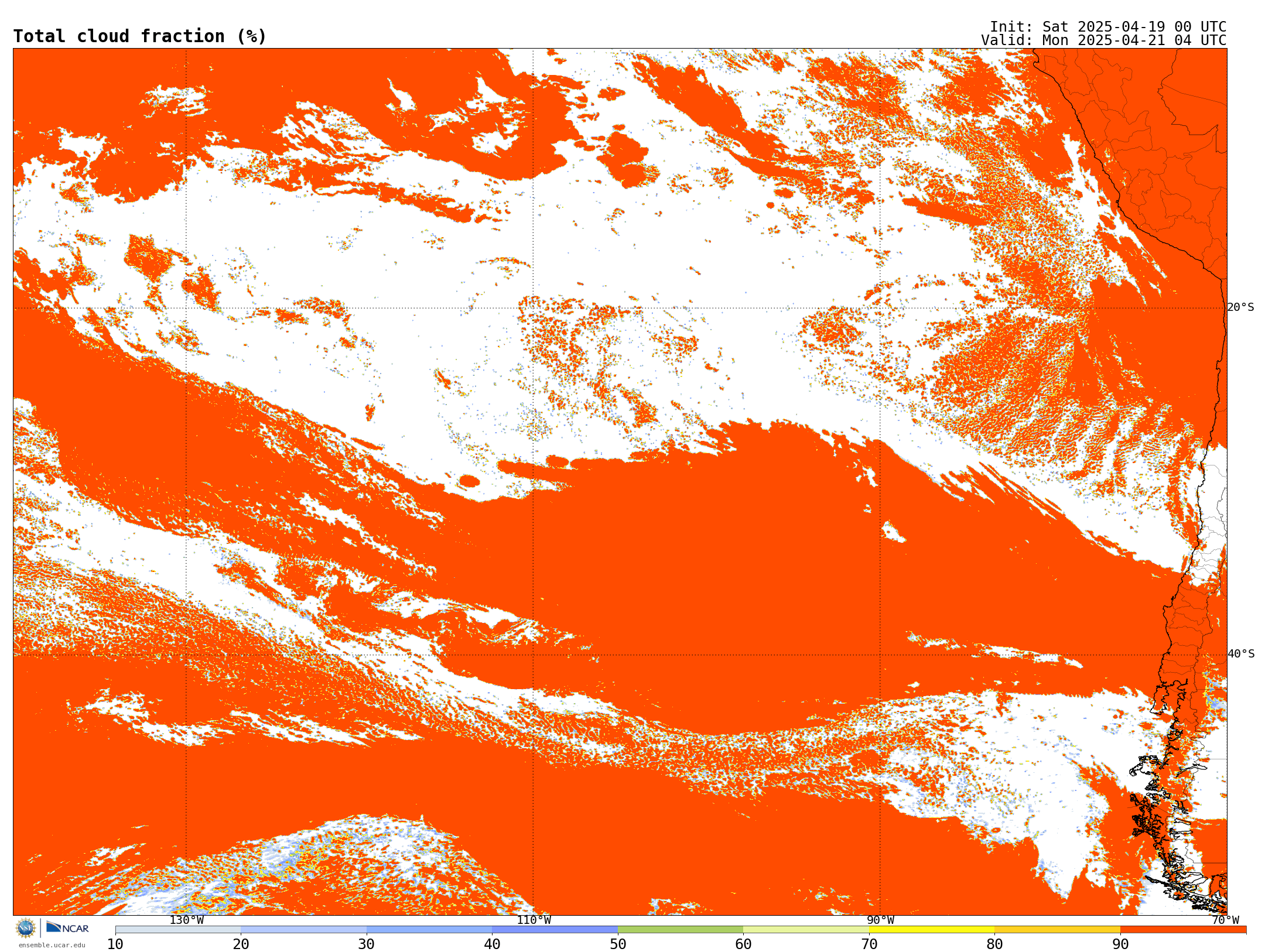Click the colorbar tick label 10

tap(115, 944)
